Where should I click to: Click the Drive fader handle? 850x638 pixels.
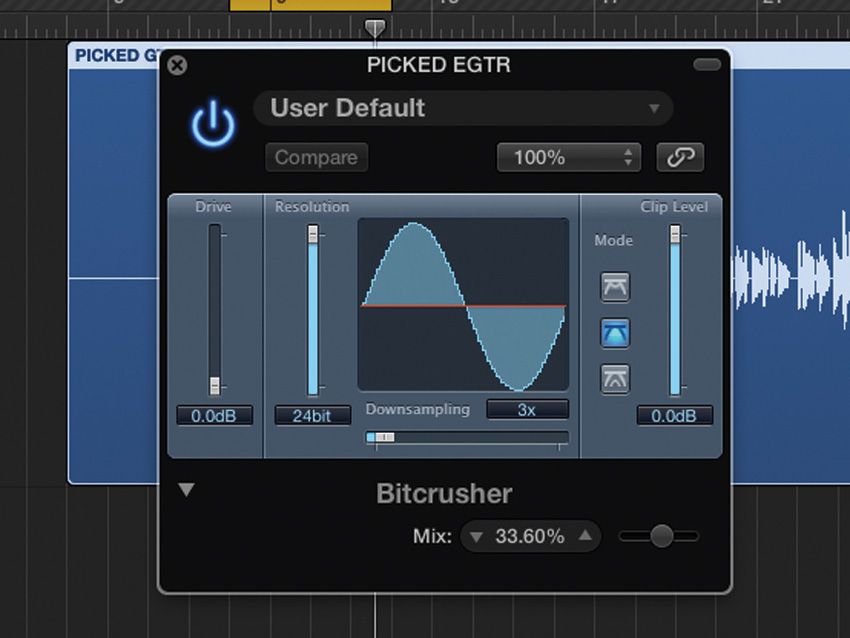pos(215,388)
